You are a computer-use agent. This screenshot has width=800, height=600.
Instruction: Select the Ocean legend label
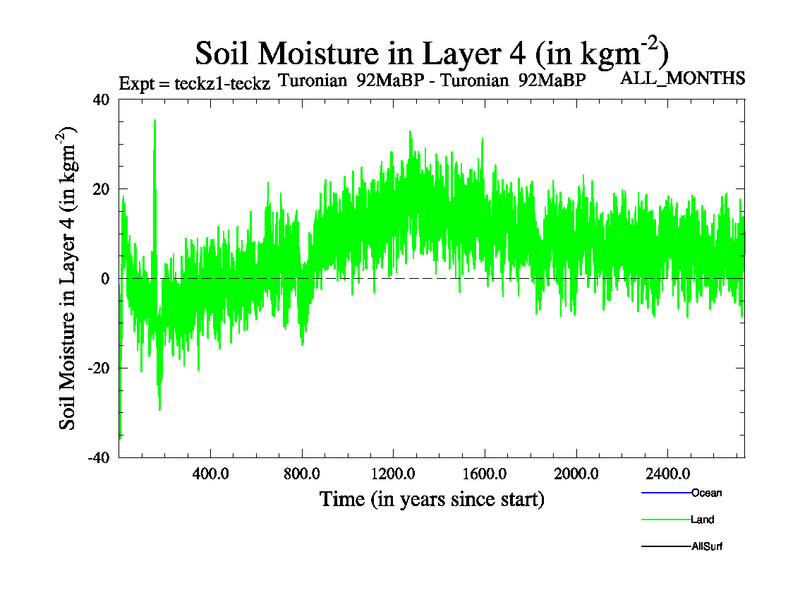[706, 494]
